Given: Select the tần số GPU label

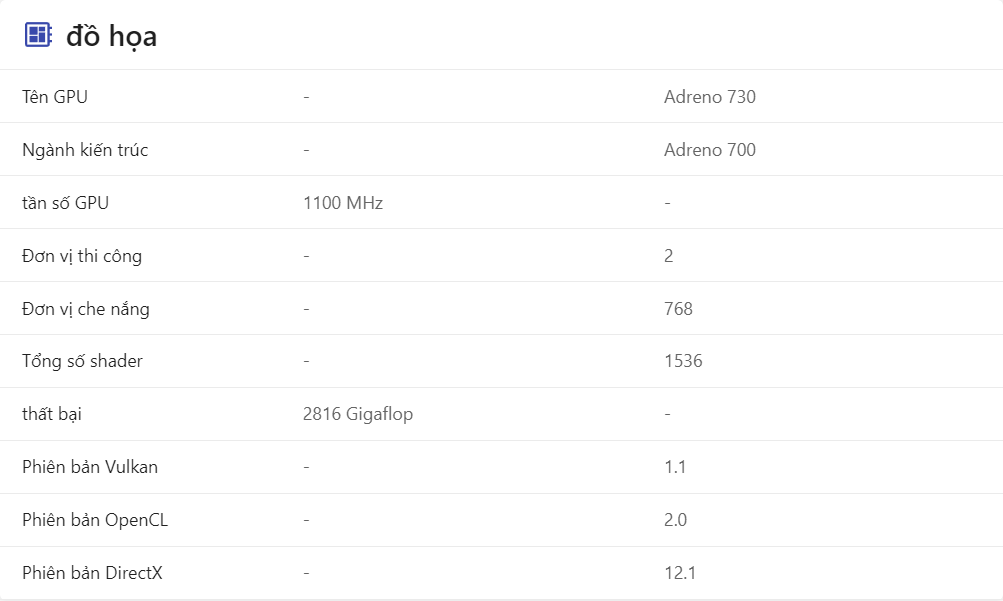Looking at the screenshot, I should [x=65, y=203].
